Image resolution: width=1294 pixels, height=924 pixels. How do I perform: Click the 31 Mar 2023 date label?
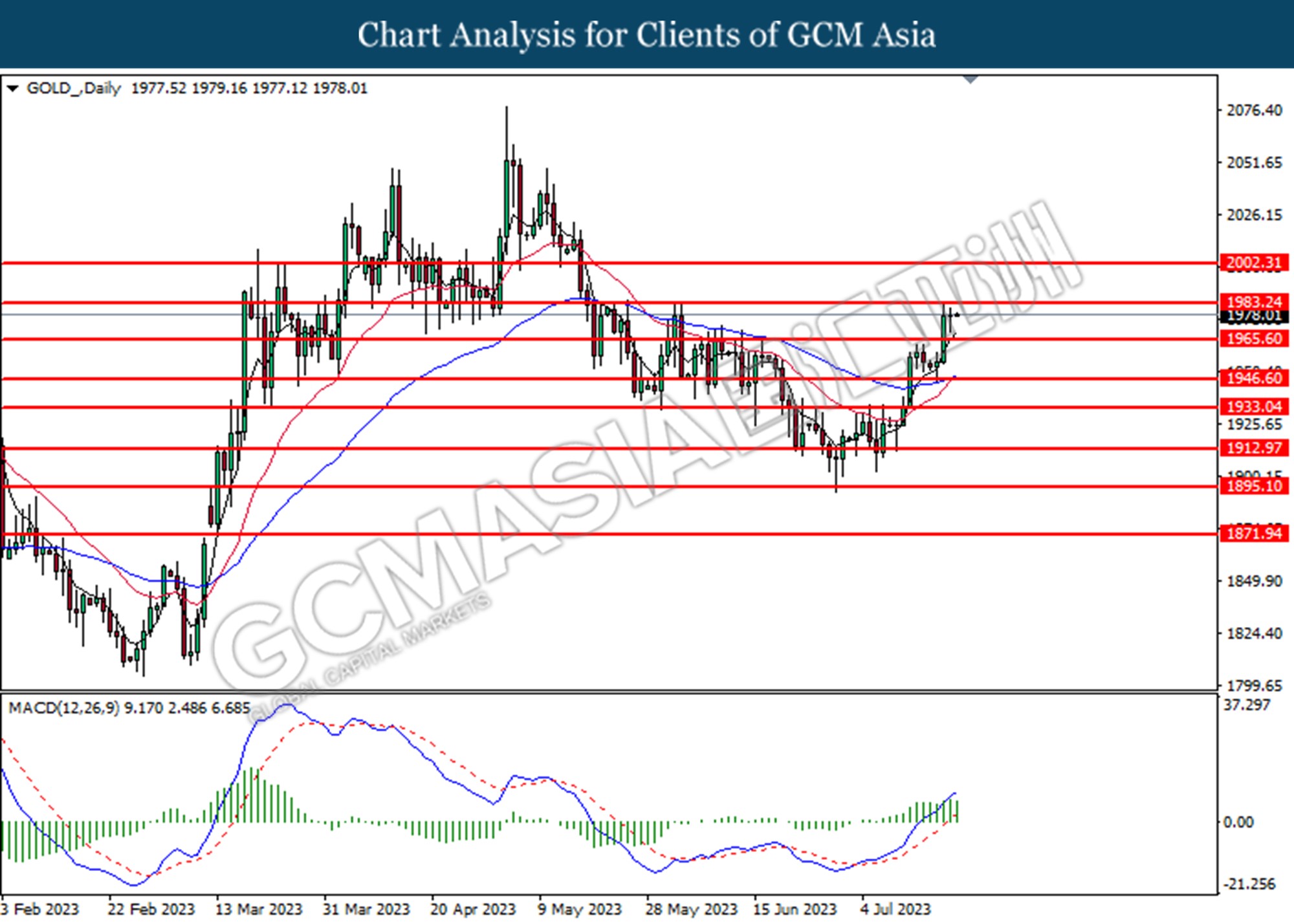(x=366, y=909)
